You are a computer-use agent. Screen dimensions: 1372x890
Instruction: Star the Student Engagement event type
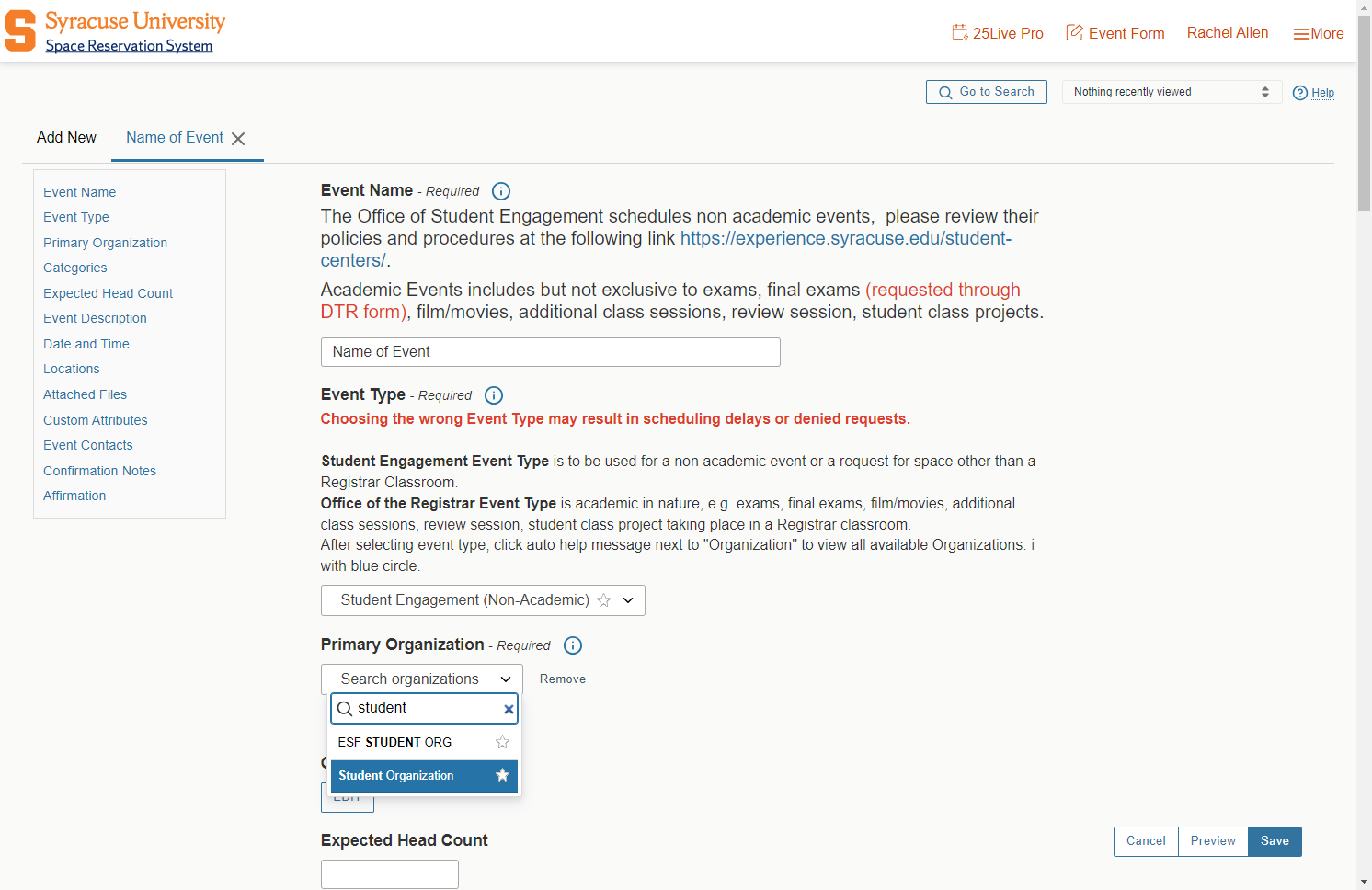tap(604, 600)
